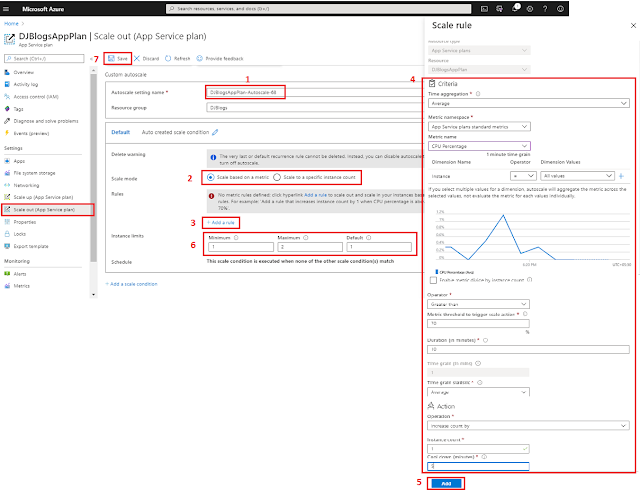Viewport: 640px width, 499px height.
Task: Refresh the scale out page
Action: tap(178, 58)
